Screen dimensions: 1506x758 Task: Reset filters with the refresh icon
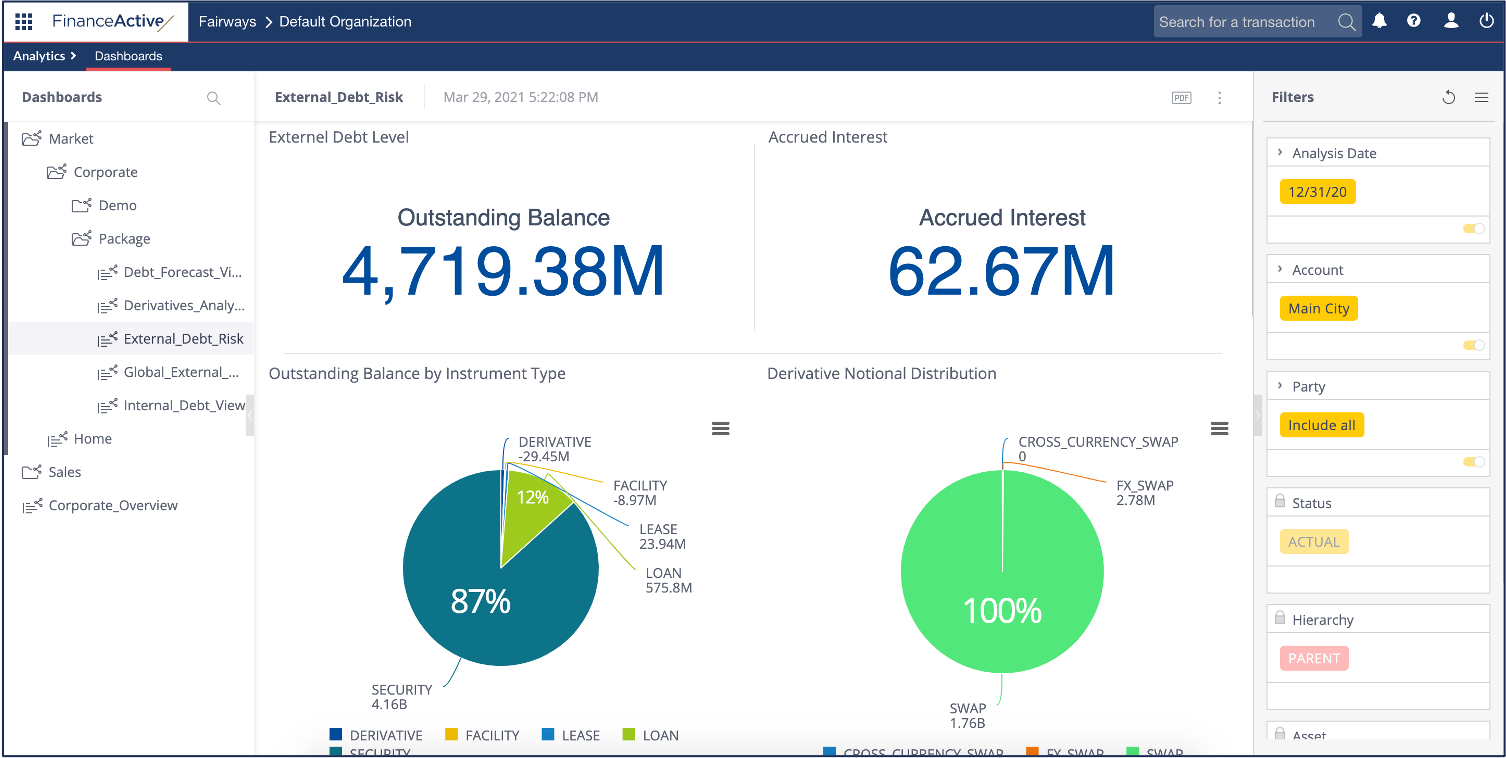pos(1448,98)
